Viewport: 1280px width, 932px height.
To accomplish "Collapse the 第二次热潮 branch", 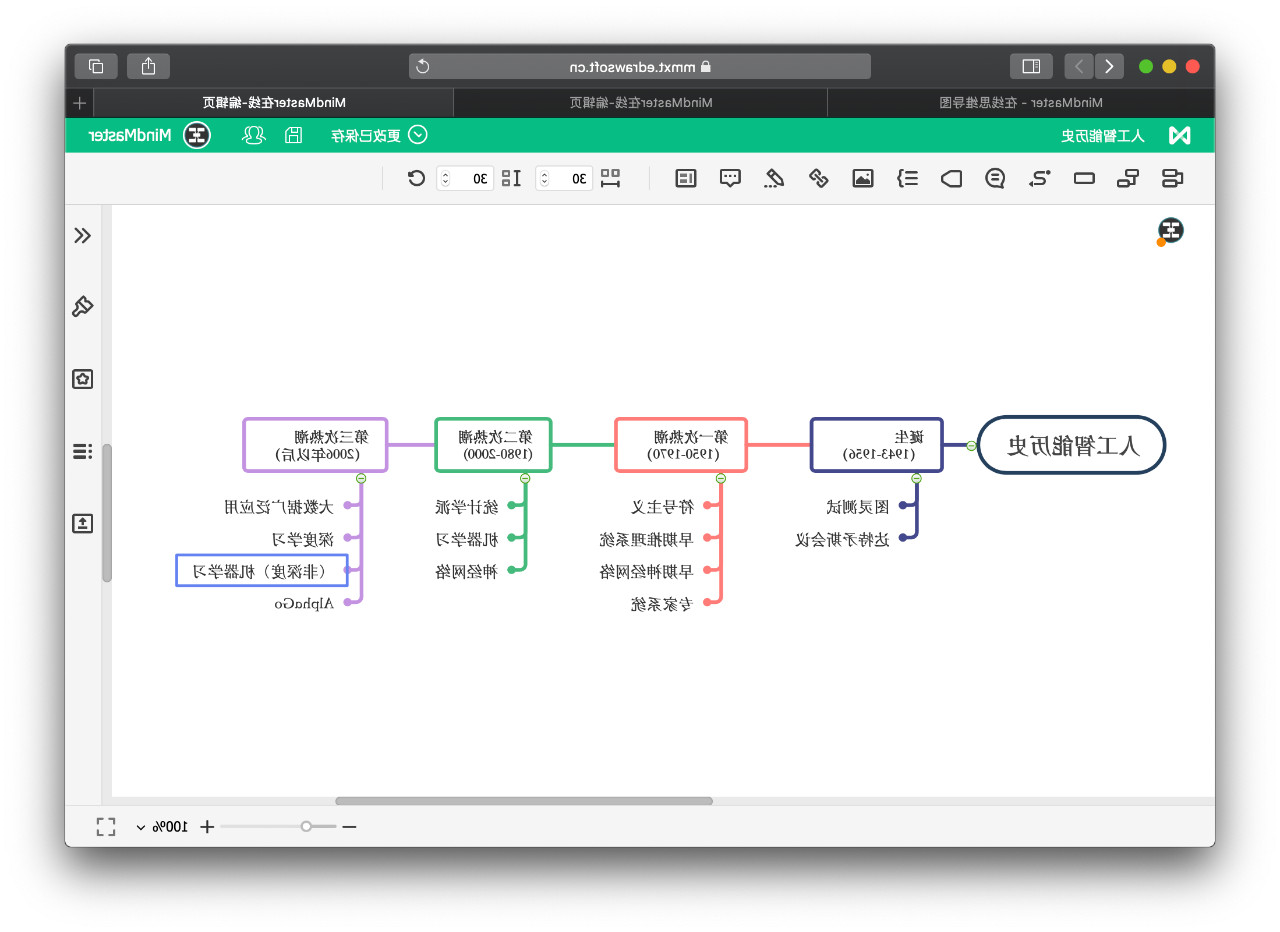I will [525, 478].
